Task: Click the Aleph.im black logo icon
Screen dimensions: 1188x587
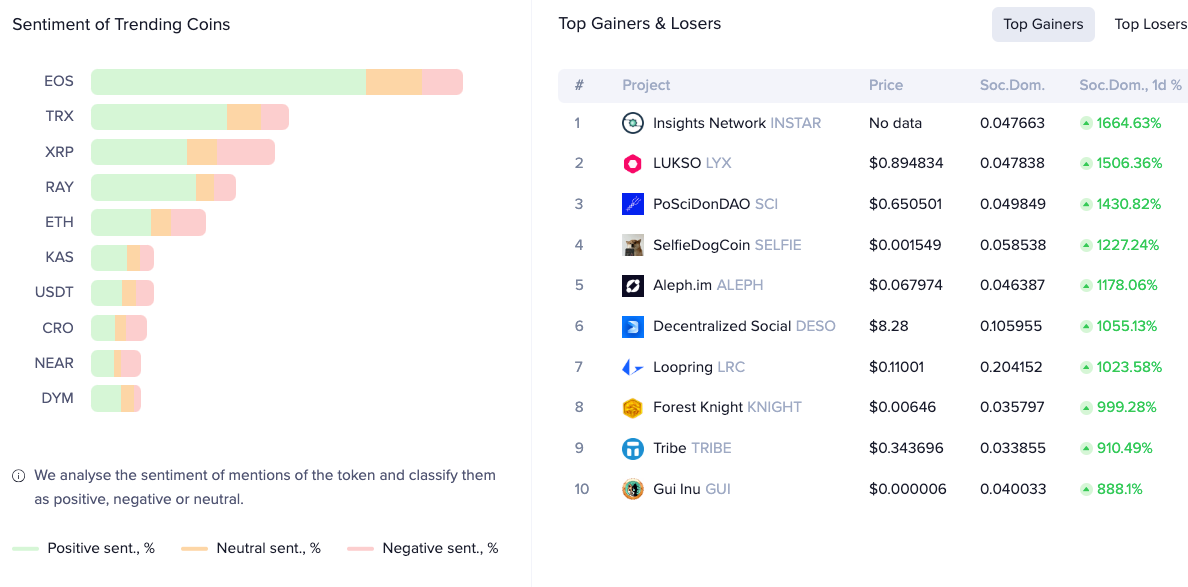Action: [x=633, y=286]
